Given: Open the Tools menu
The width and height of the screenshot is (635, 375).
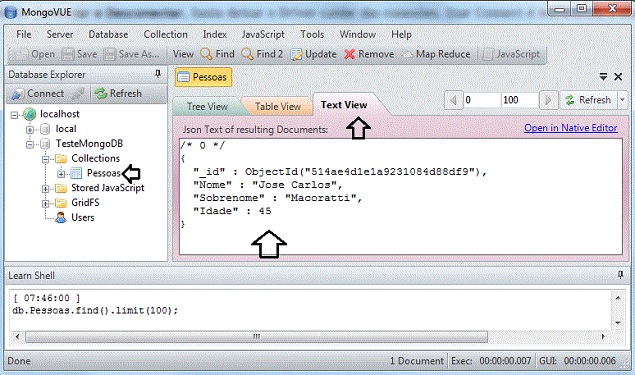Looking at the screenshot, I should [312, 34].
